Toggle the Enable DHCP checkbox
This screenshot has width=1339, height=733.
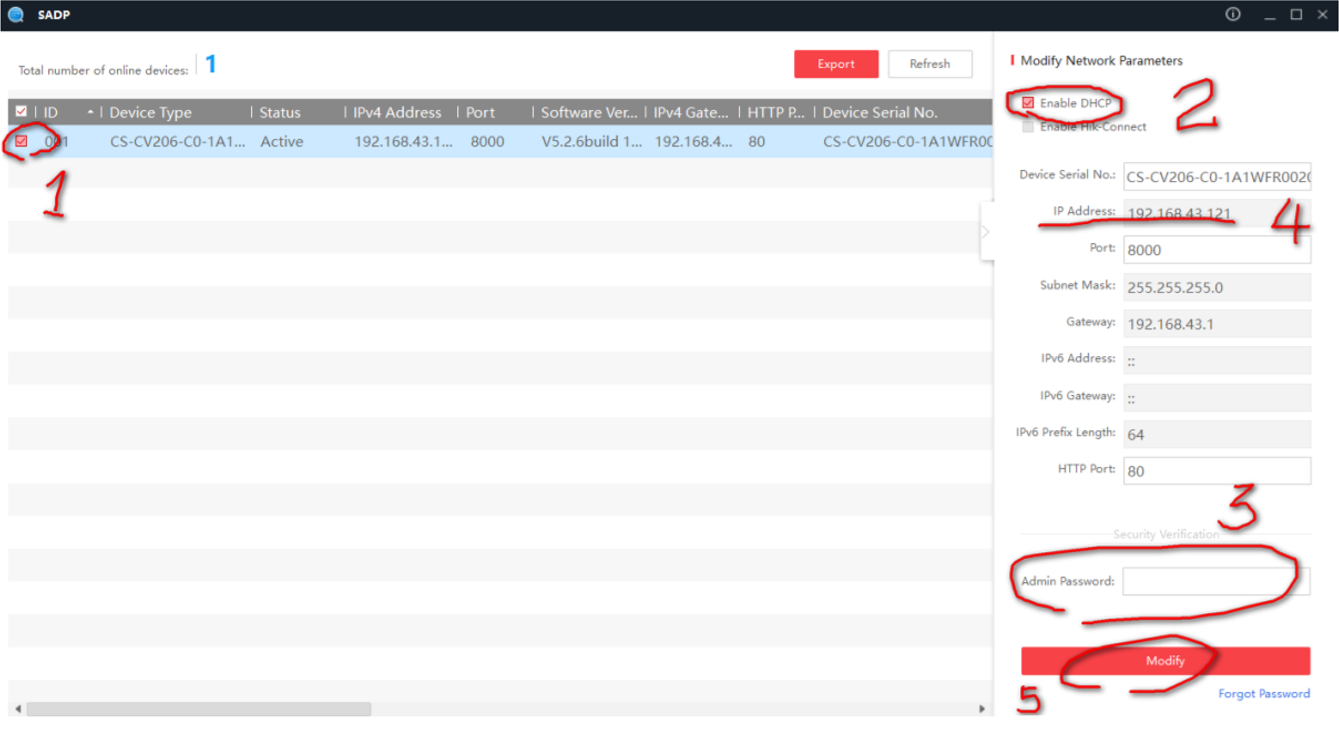(x=1028, y=103)
